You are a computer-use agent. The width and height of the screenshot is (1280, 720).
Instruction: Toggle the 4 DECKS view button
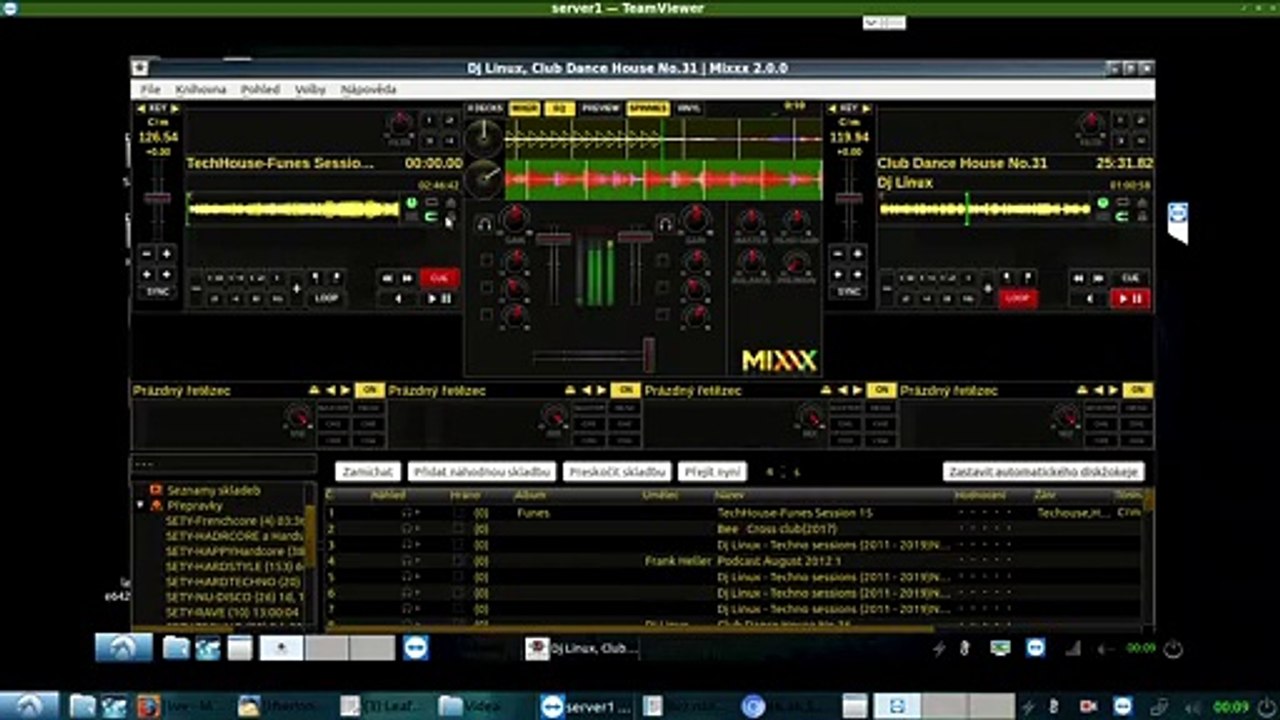[485, 108]
